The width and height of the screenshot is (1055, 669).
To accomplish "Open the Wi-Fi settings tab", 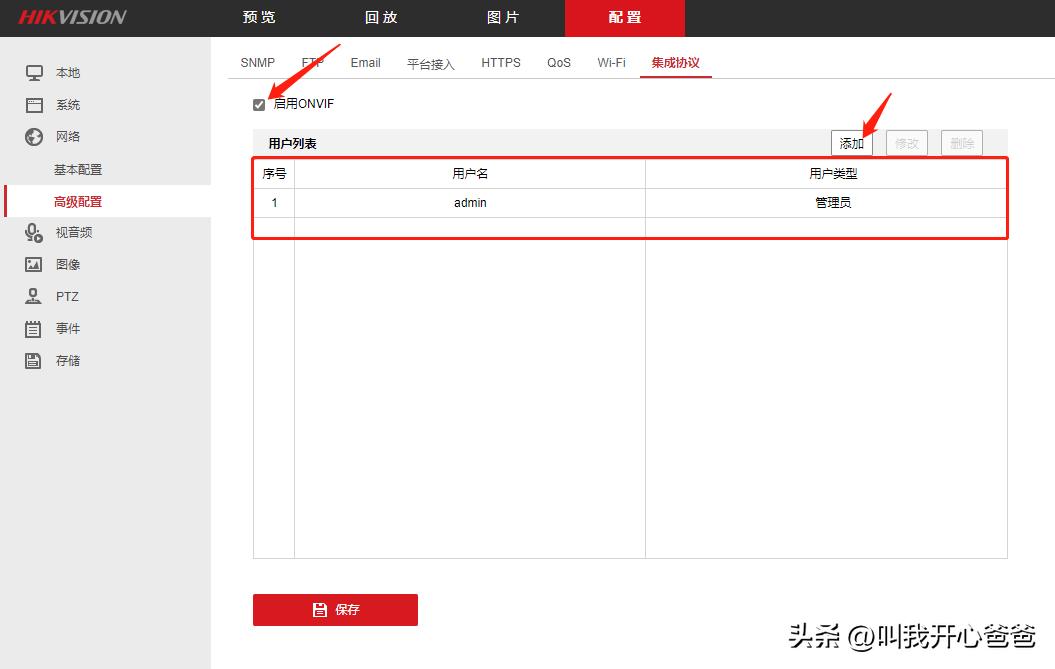I will [x=611, y=62].
